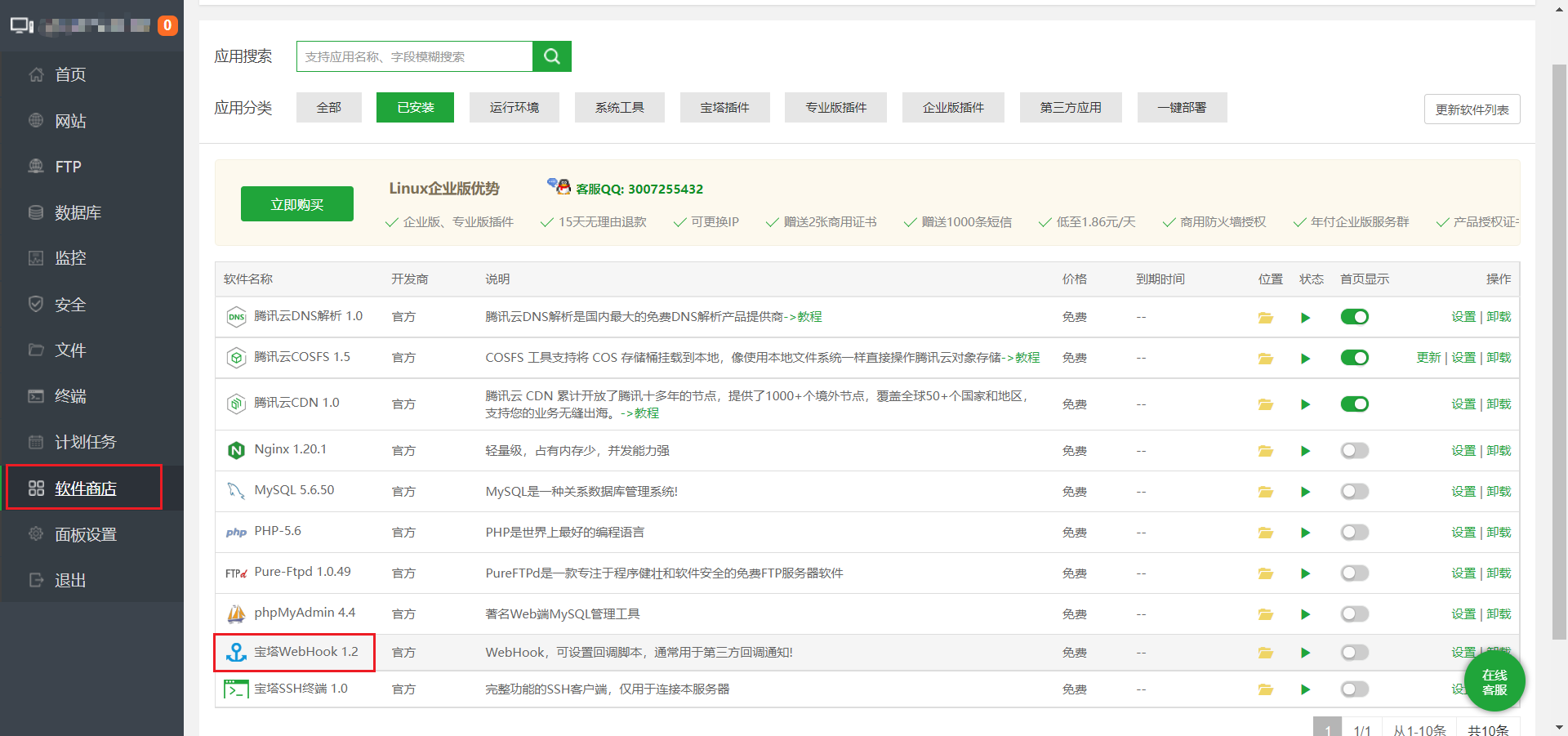1568x736 pixels.
Task: Select the 一键部署 category tab
Action: [x=1183, y=107]
